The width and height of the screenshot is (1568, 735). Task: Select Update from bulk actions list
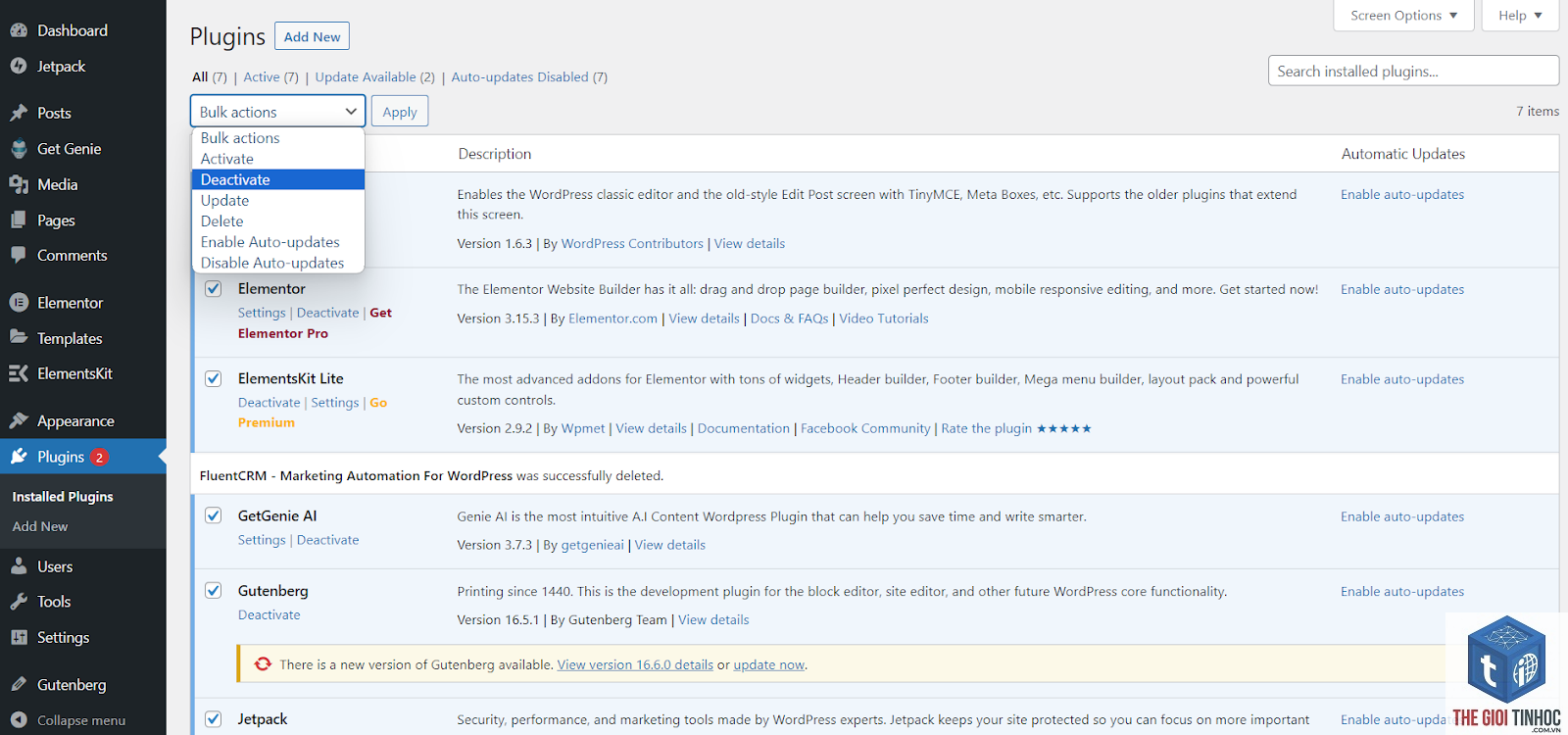pos(277,200)
